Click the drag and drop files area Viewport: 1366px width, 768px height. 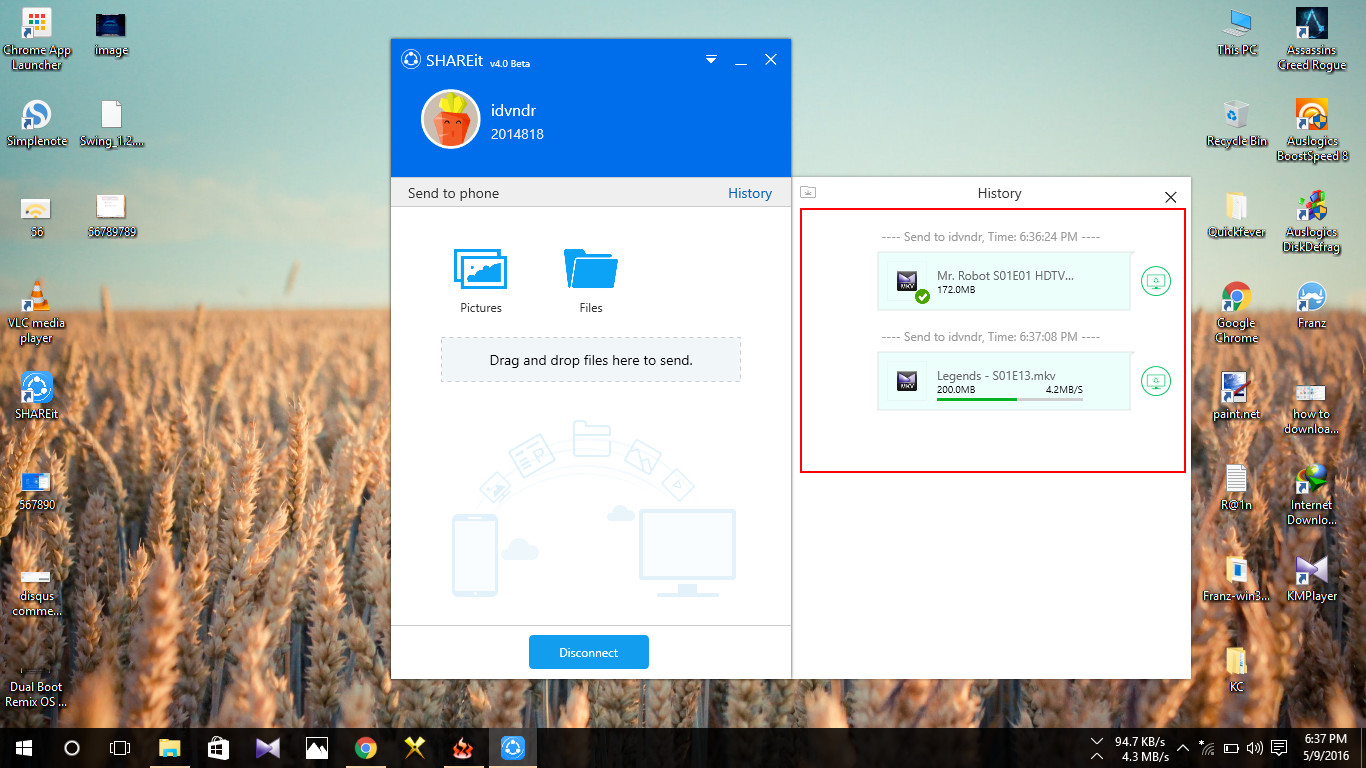[591, 360]
